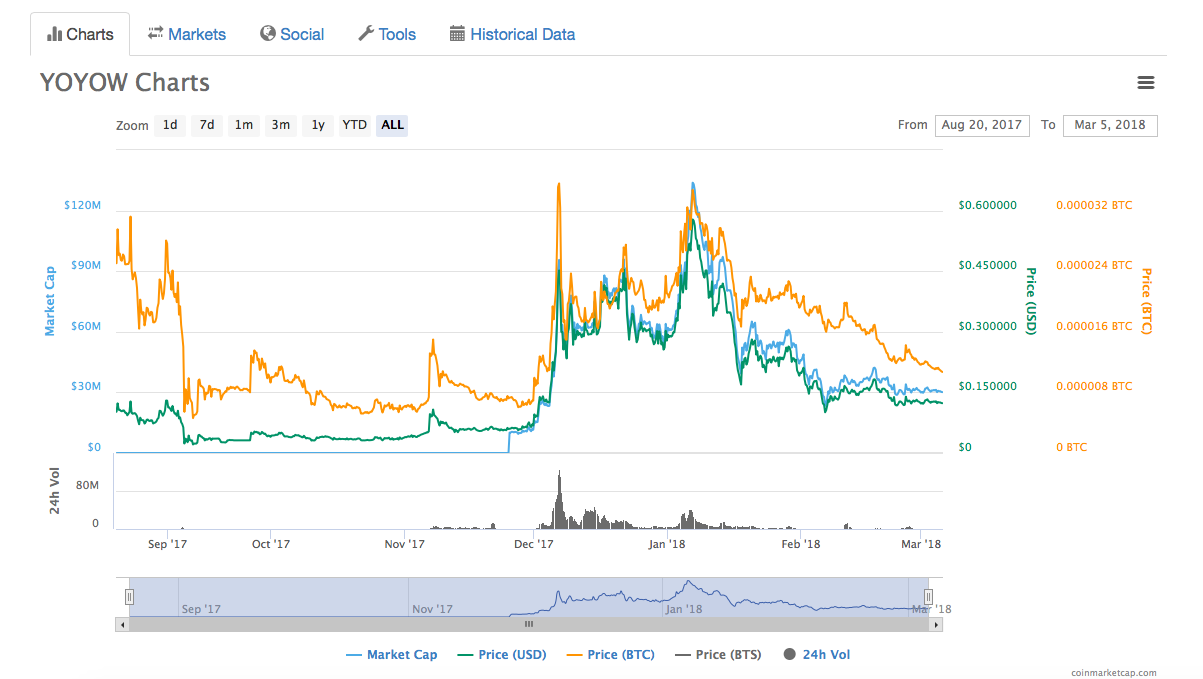Viewport: 1203px width, 679px height.
Task: Click the $30M market cap axis label
Action: point(85,386)
